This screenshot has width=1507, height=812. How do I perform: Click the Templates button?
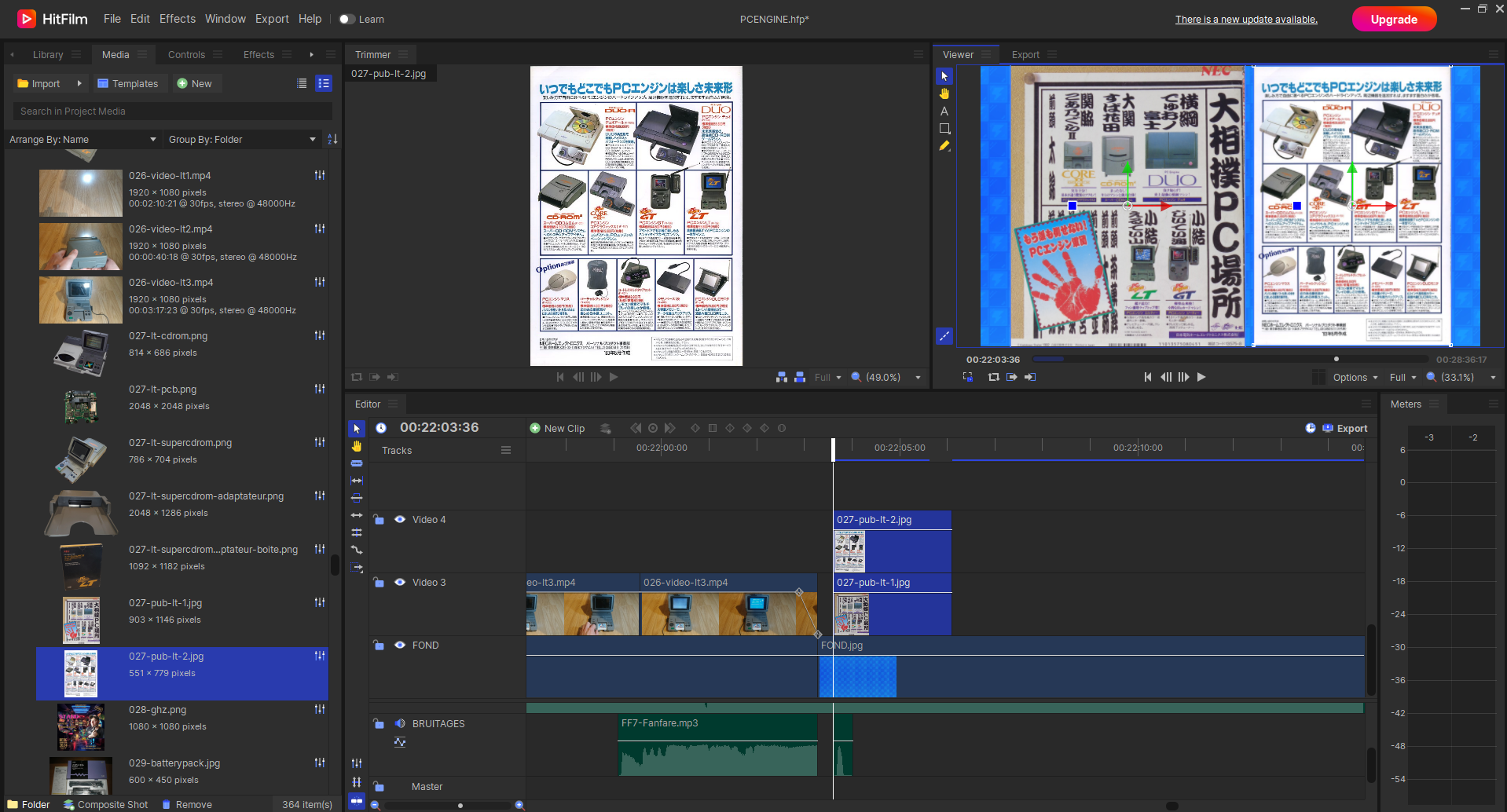[x=128, y=83]
